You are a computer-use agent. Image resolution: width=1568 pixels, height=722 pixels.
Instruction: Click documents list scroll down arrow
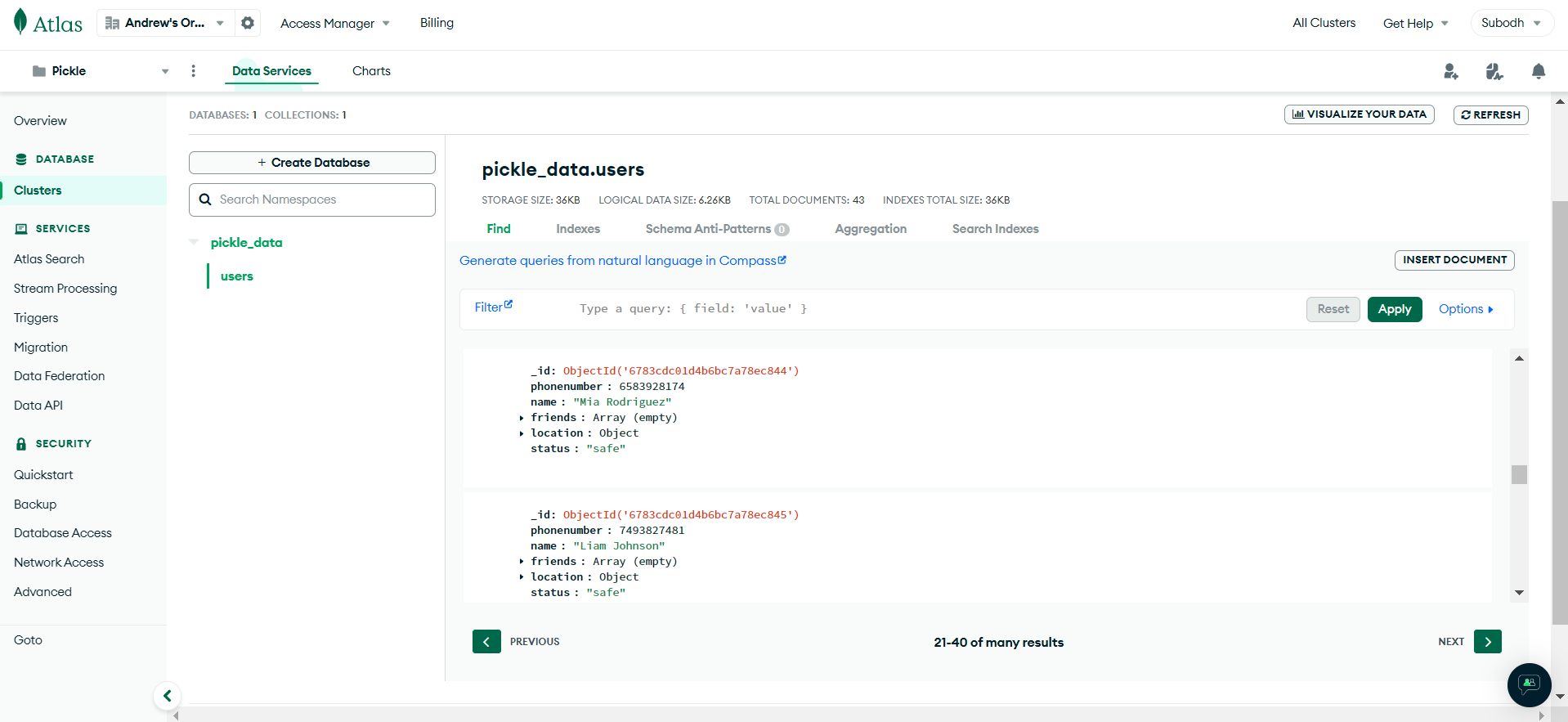tap(1519, 593)
